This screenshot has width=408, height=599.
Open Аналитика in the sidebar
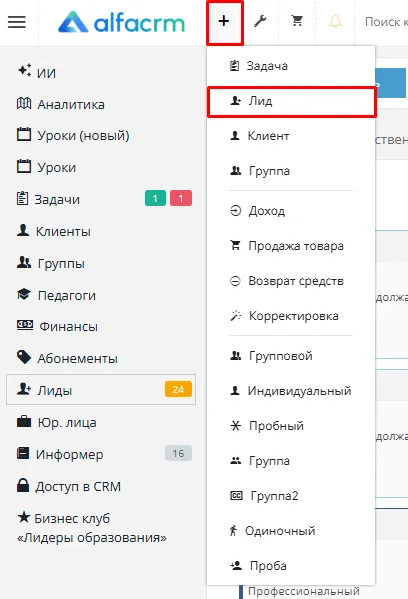tap(61, 104)
